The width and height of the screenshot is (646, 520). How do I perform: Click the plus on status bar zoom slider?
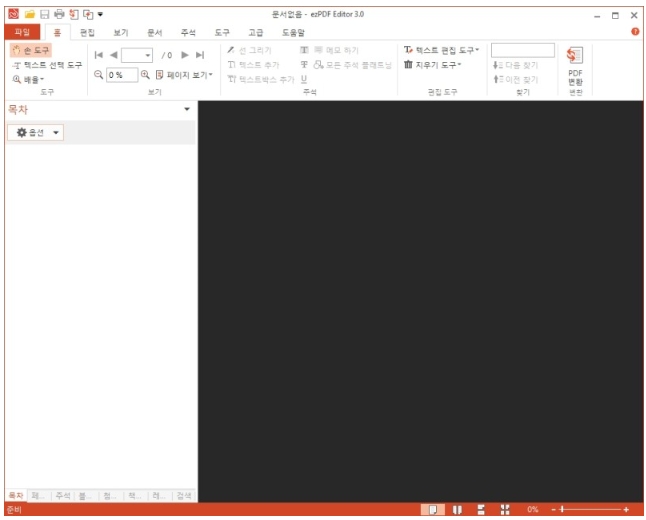[626, 510]
